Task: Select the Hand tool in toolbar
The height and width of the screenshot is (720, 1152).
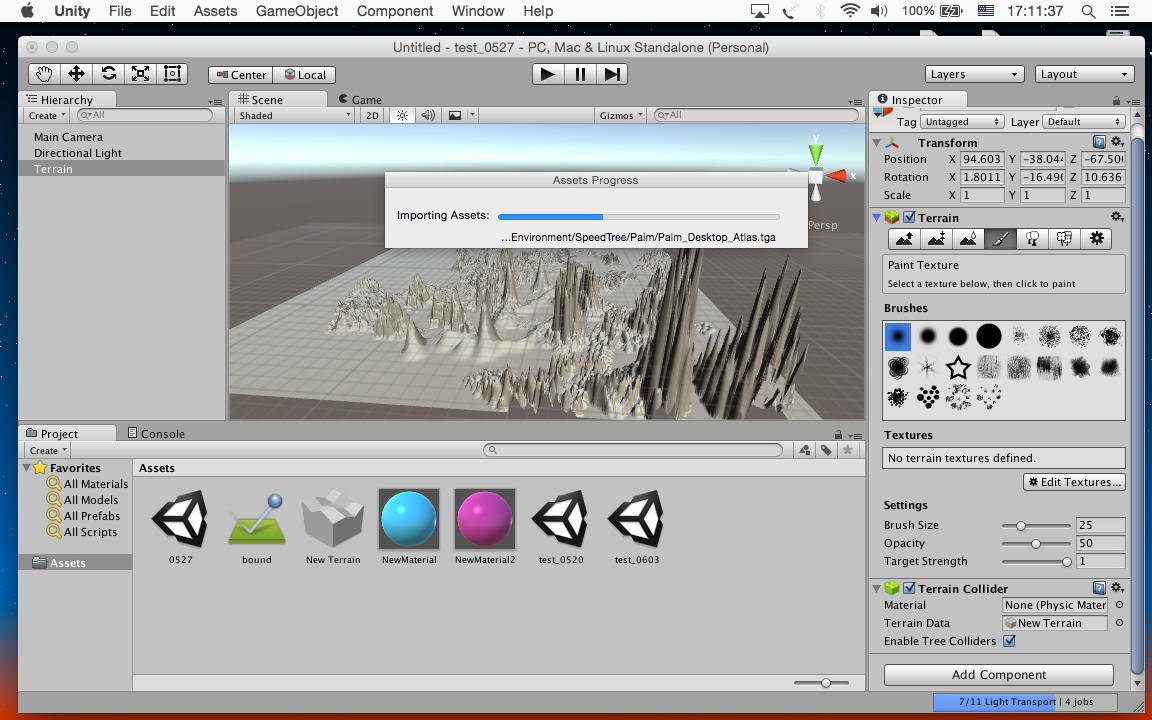Action: (x=44, y=74)
